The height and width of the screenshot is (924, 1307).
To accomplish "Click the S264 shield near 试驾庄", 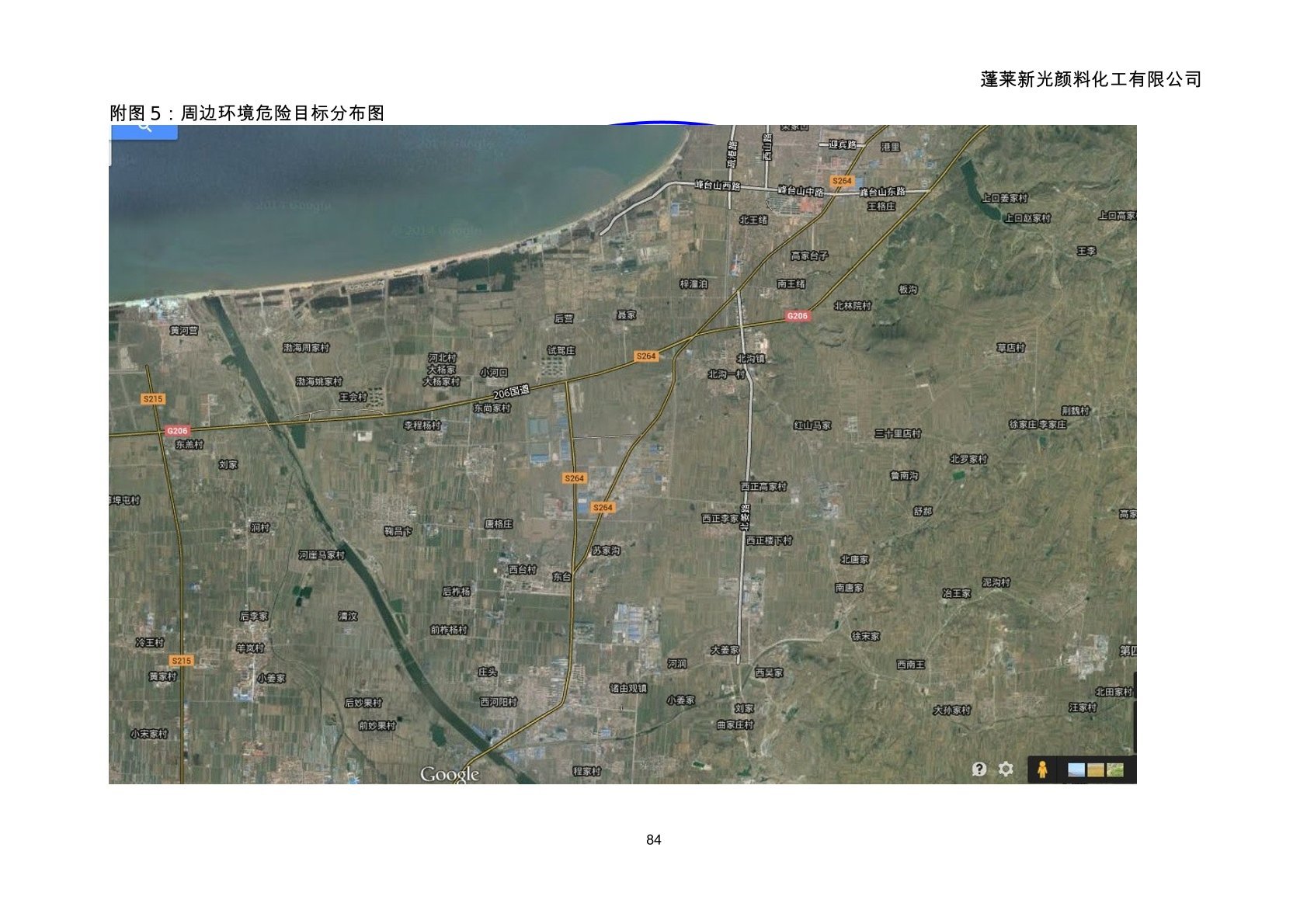I will point(646,356).
